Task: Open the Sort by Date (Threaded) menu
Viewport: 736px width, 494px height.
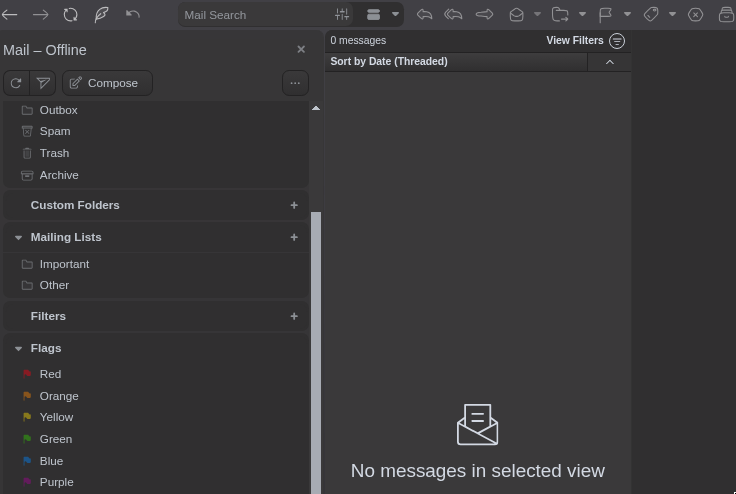Action: coord(456,62)
